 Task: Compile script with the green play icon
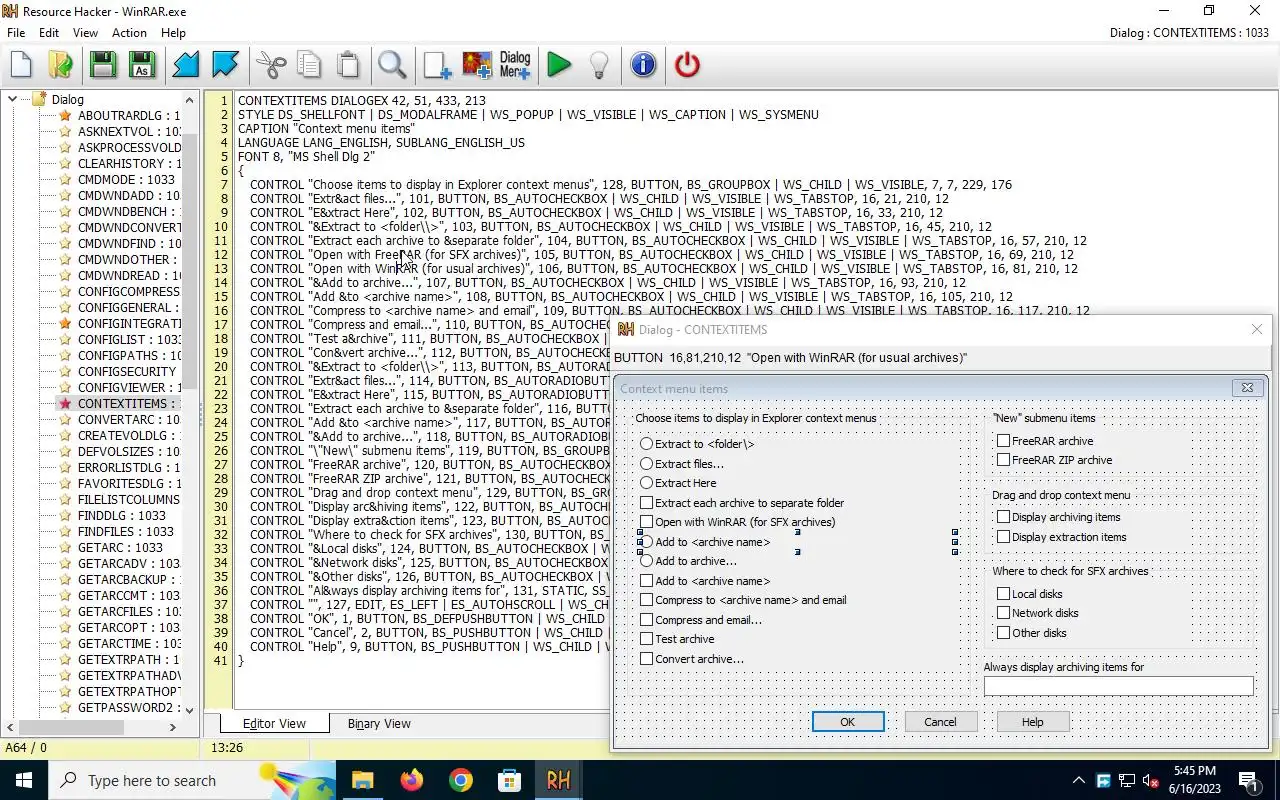coord(559,65)
